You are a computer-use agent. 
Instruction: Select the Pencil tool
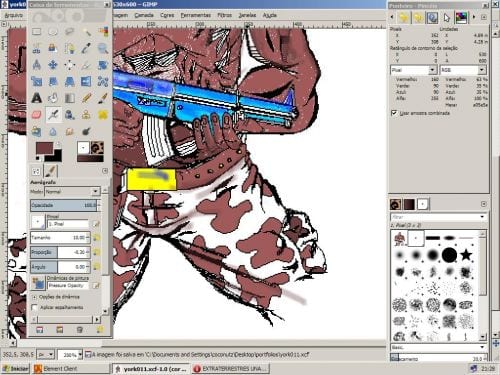86,98
